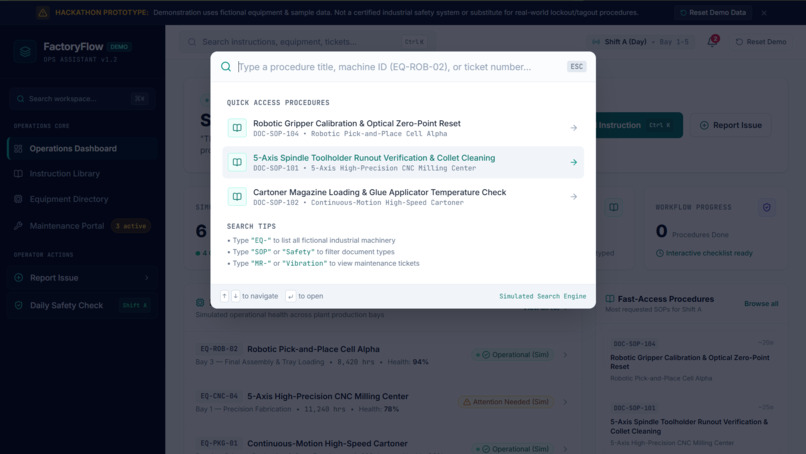Image resolution: width=806 pixels, height=454 pixels.
Task: Click Interactive checklist ready text
Action: (x=709, y=253)
